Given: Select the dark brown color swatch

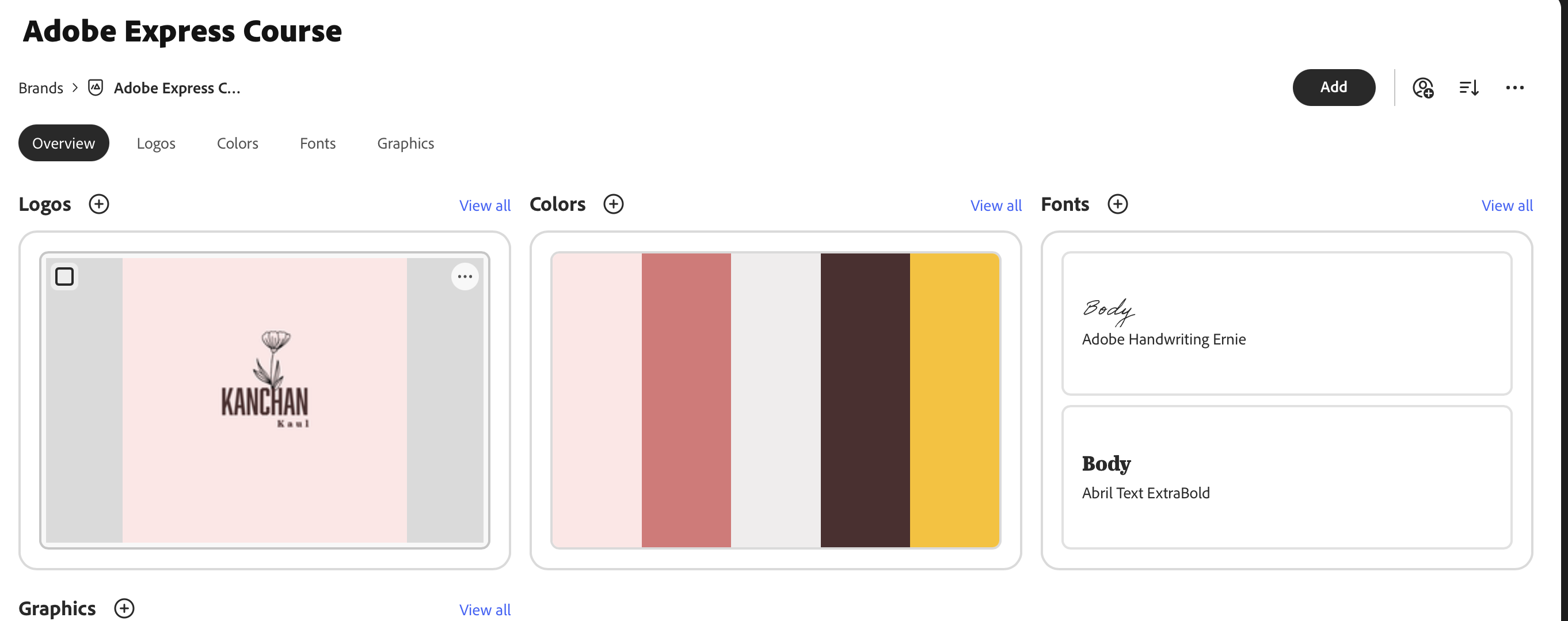Looking at the screenshot, I should point(865,400).
